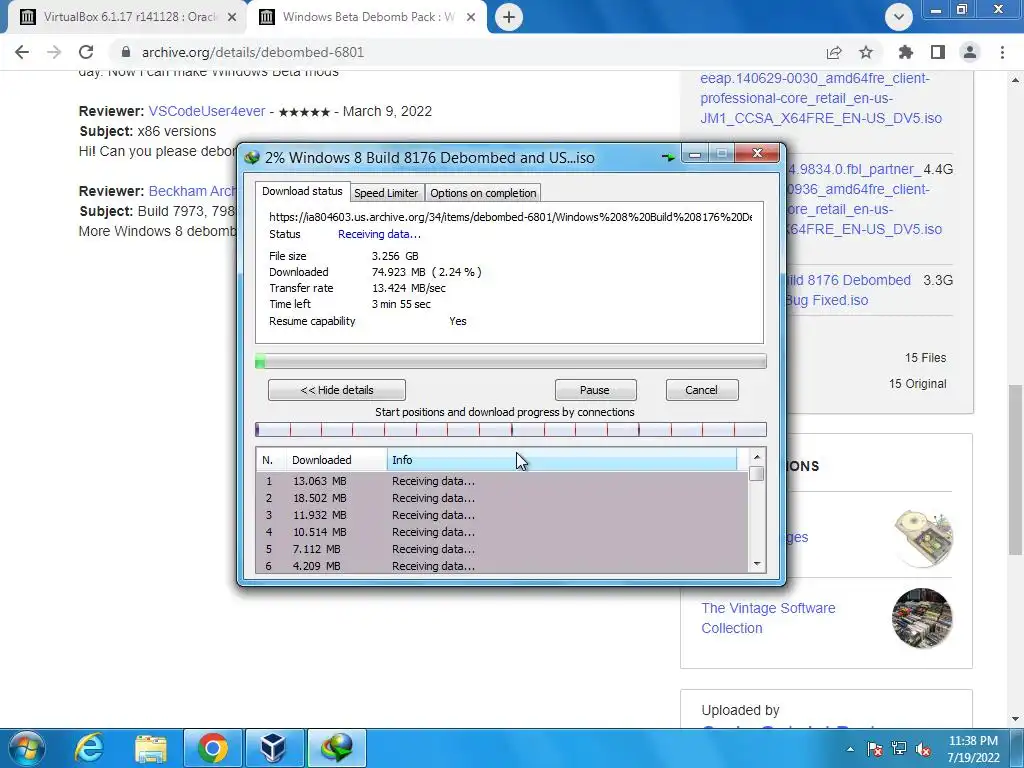Image resolution: width=1024 pixels, height=768 pixels.
Task: Open a new tab with the plus button
Action: pyautogui.click(x=509, y=17)
